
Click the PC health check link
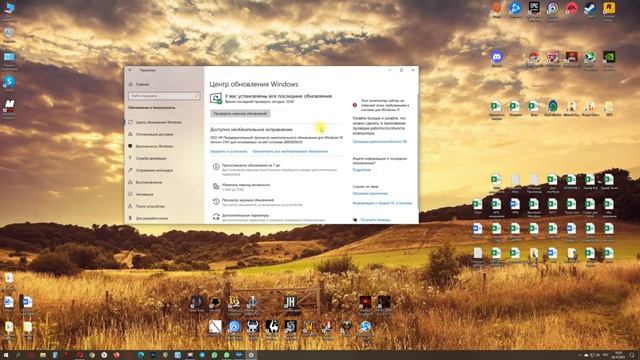point(380,142)
